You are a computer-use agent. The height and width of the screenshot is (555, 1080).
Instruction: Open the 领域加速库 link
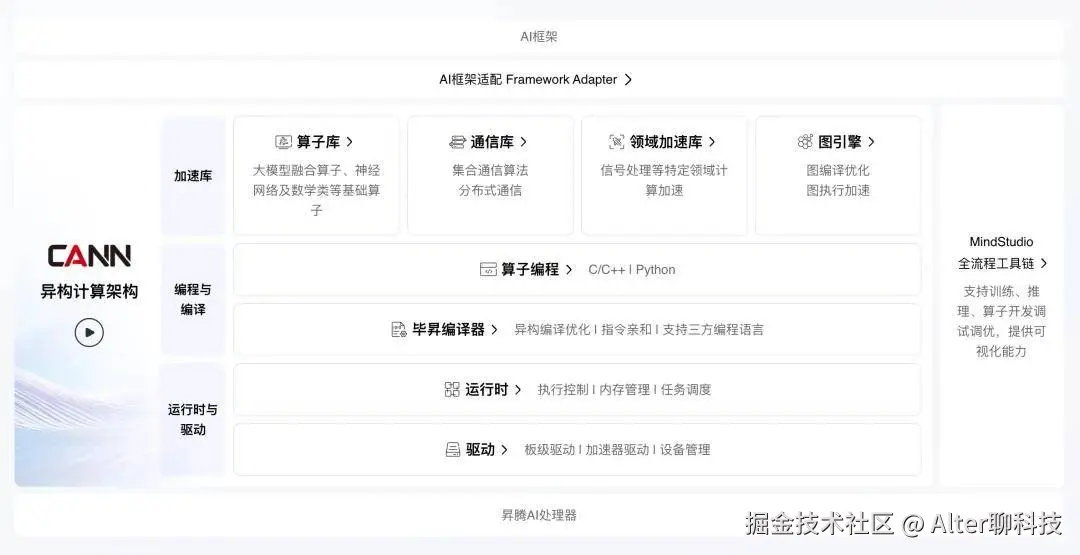click(665, 142)
